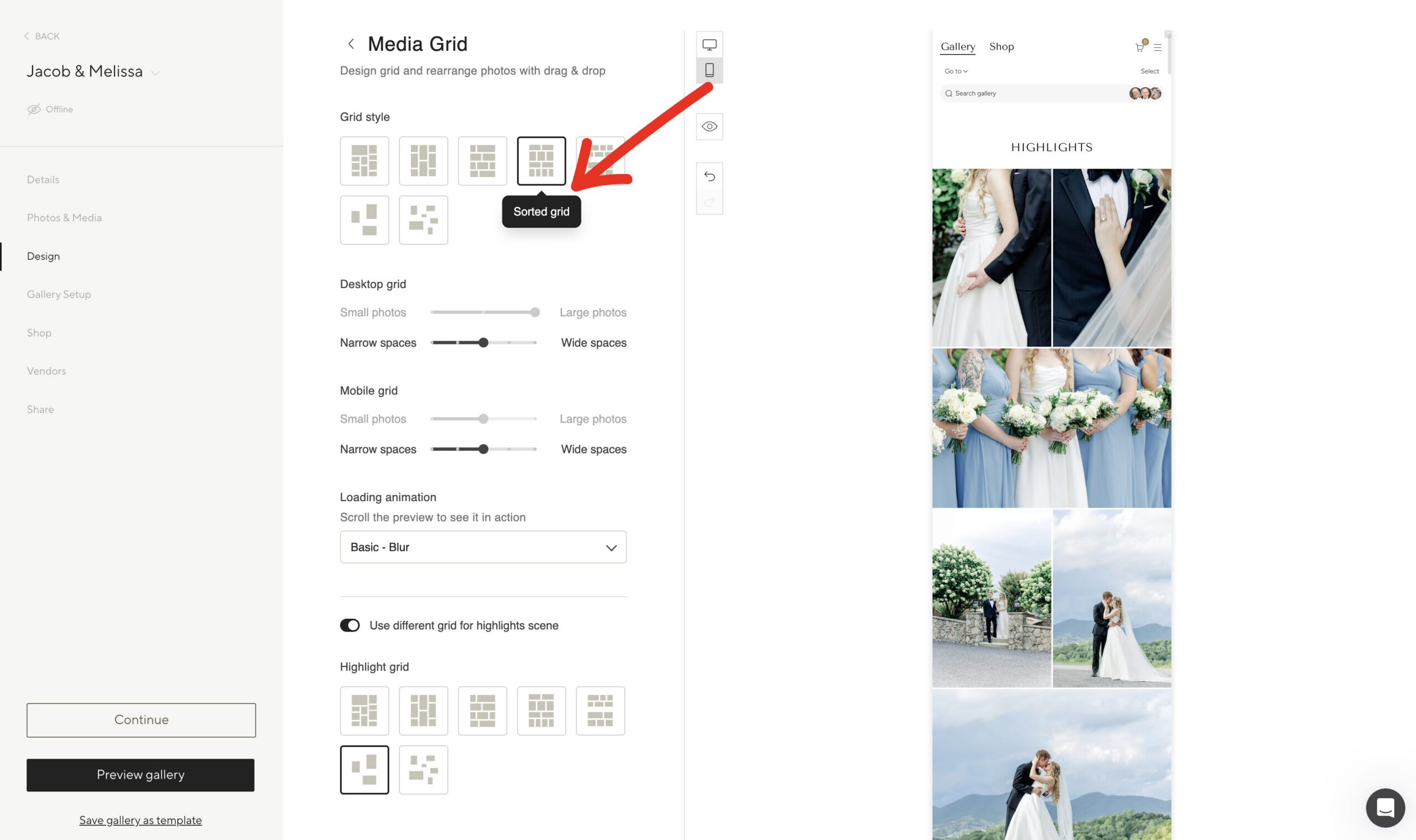Select first Highlight grid layout icon
This screenshot has width=1416, height=840.
pyautogui.click(x=364, y=711)
